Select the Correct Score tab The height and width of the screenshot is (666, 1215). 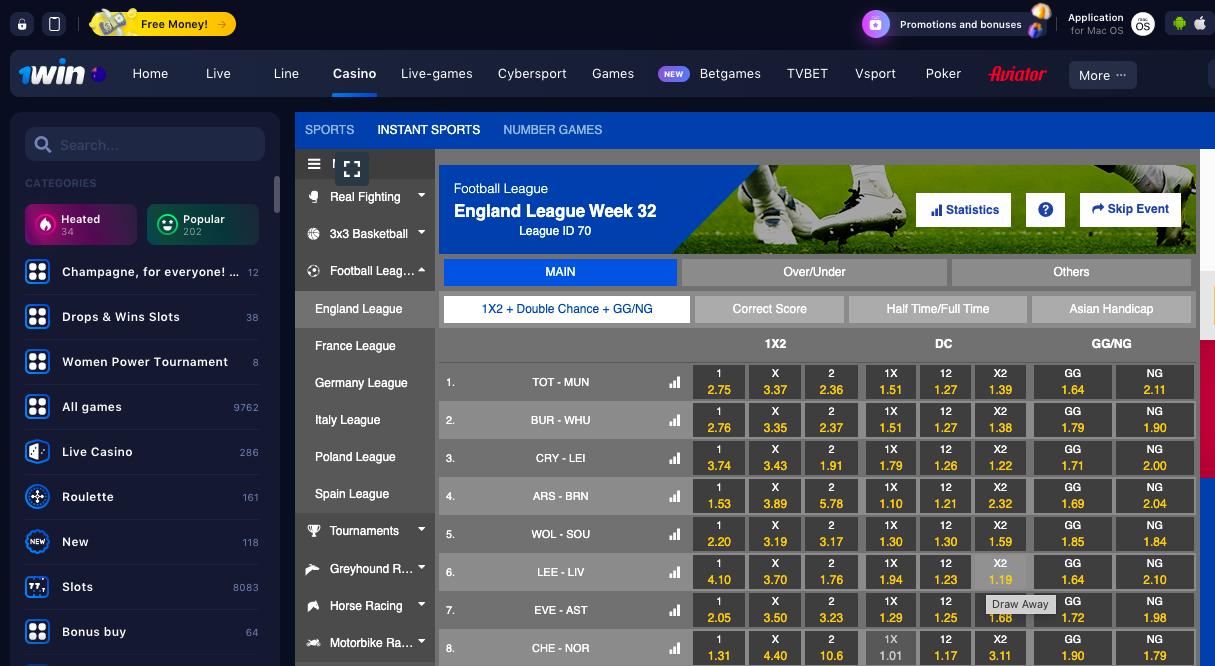769,309
